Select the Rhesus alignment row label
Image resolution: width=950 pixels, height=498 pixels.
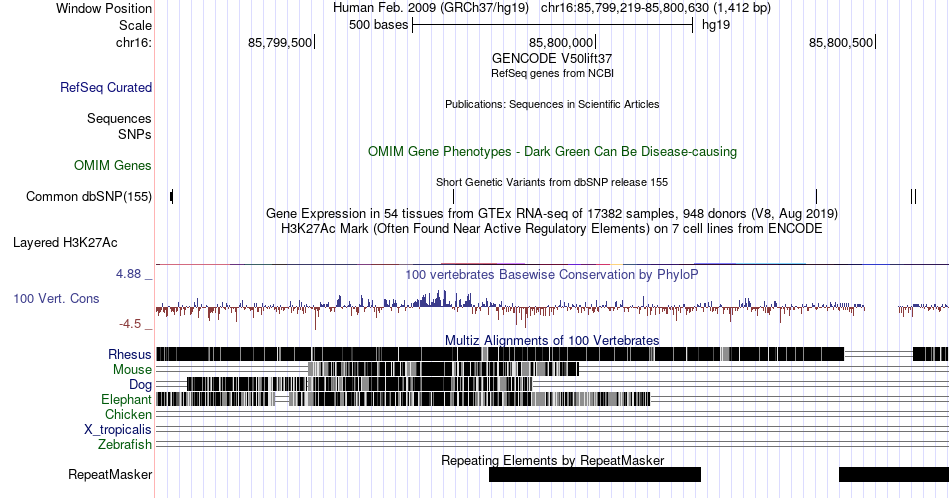pyautogui.click(x=130, y=354)
